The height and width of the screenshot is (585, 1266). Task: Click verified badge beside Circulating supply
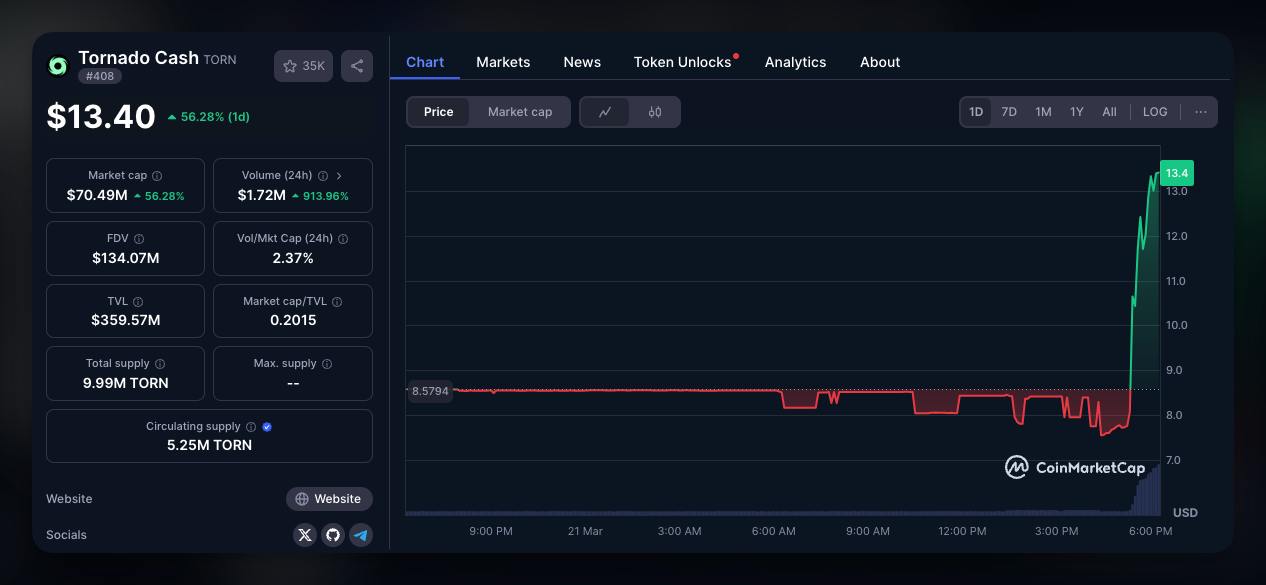click(x=267, y=427)
